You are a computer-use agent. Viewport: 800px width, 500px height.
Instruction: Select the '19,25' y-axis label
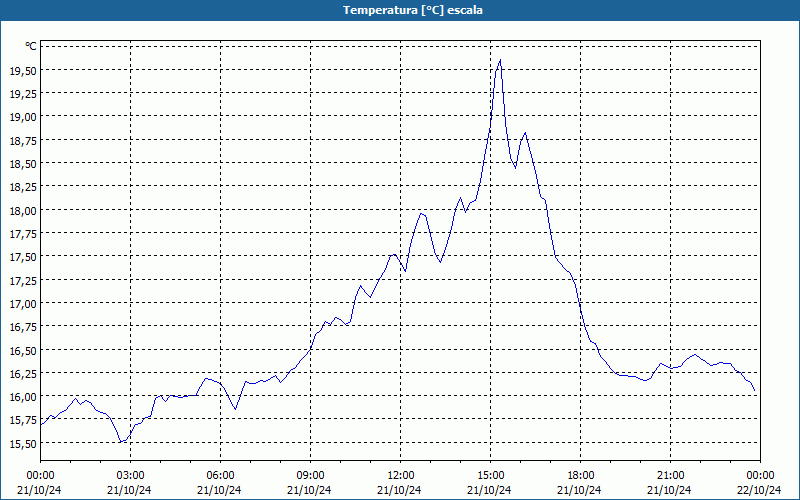[23, 93]
